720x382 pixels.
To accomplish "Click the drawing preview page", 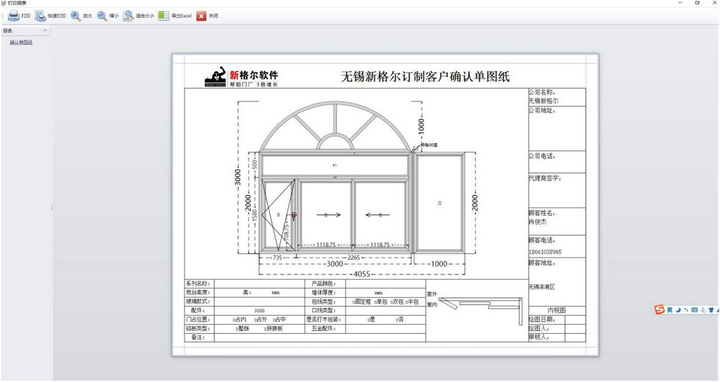I will [385, 205].
